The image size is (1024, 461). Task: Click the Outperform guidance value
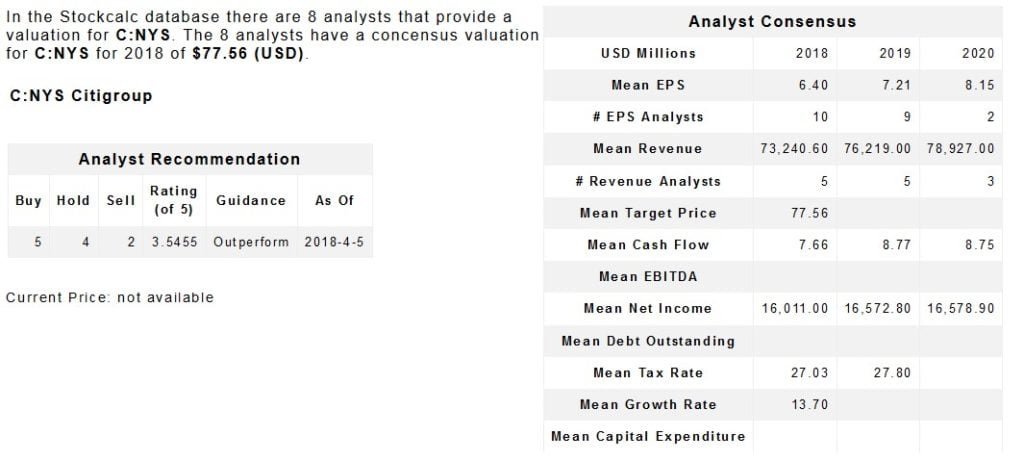pyautogui.click(x=251, y=243)
